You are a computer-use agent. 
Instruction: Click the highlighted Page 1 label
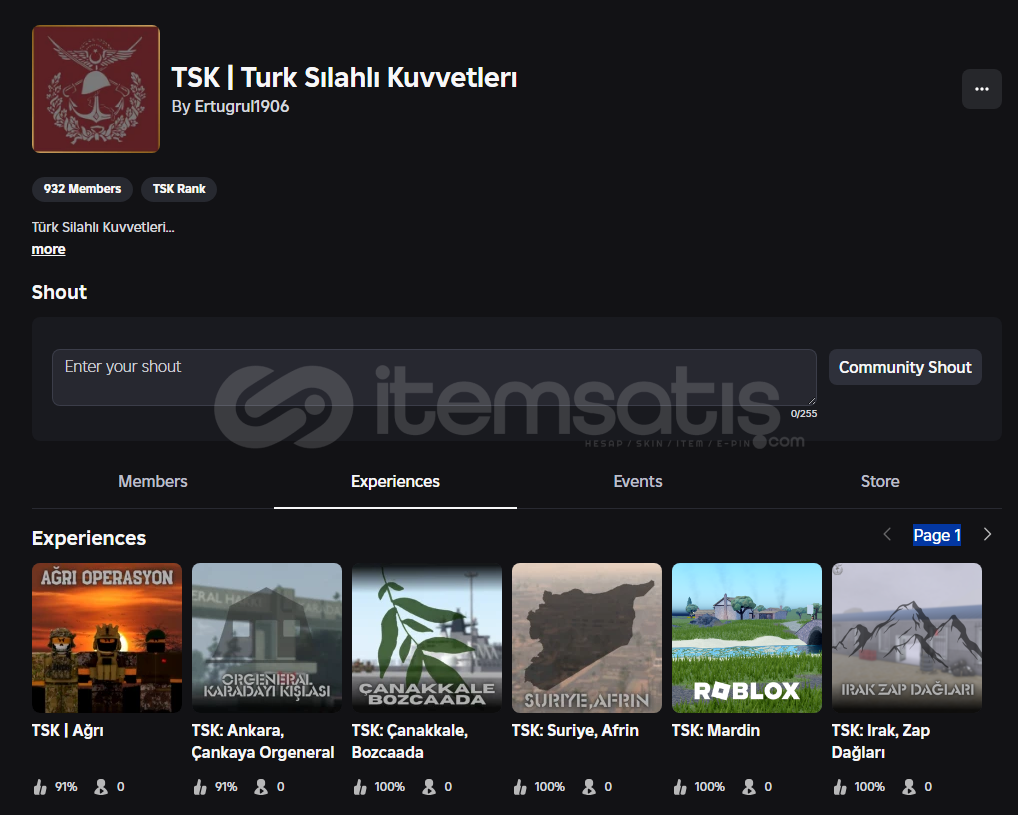coord(937,535)
